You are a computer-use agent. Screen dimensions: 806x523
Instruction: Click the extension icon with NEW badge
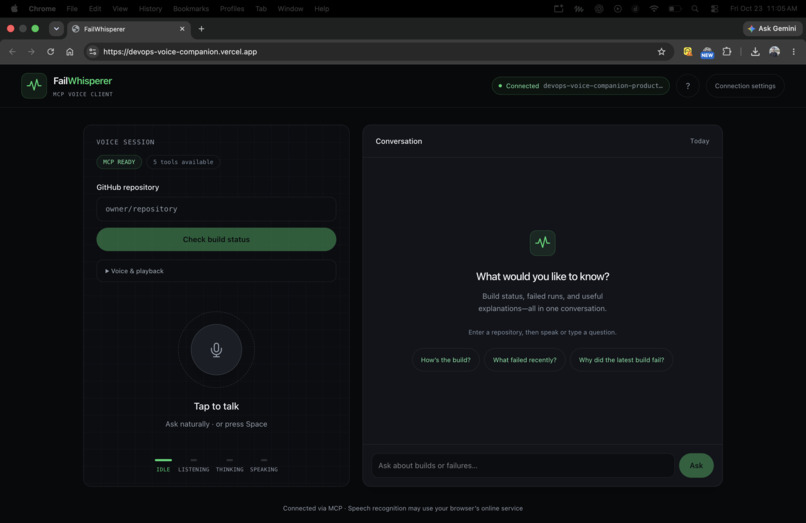click(x=707, y=52)
